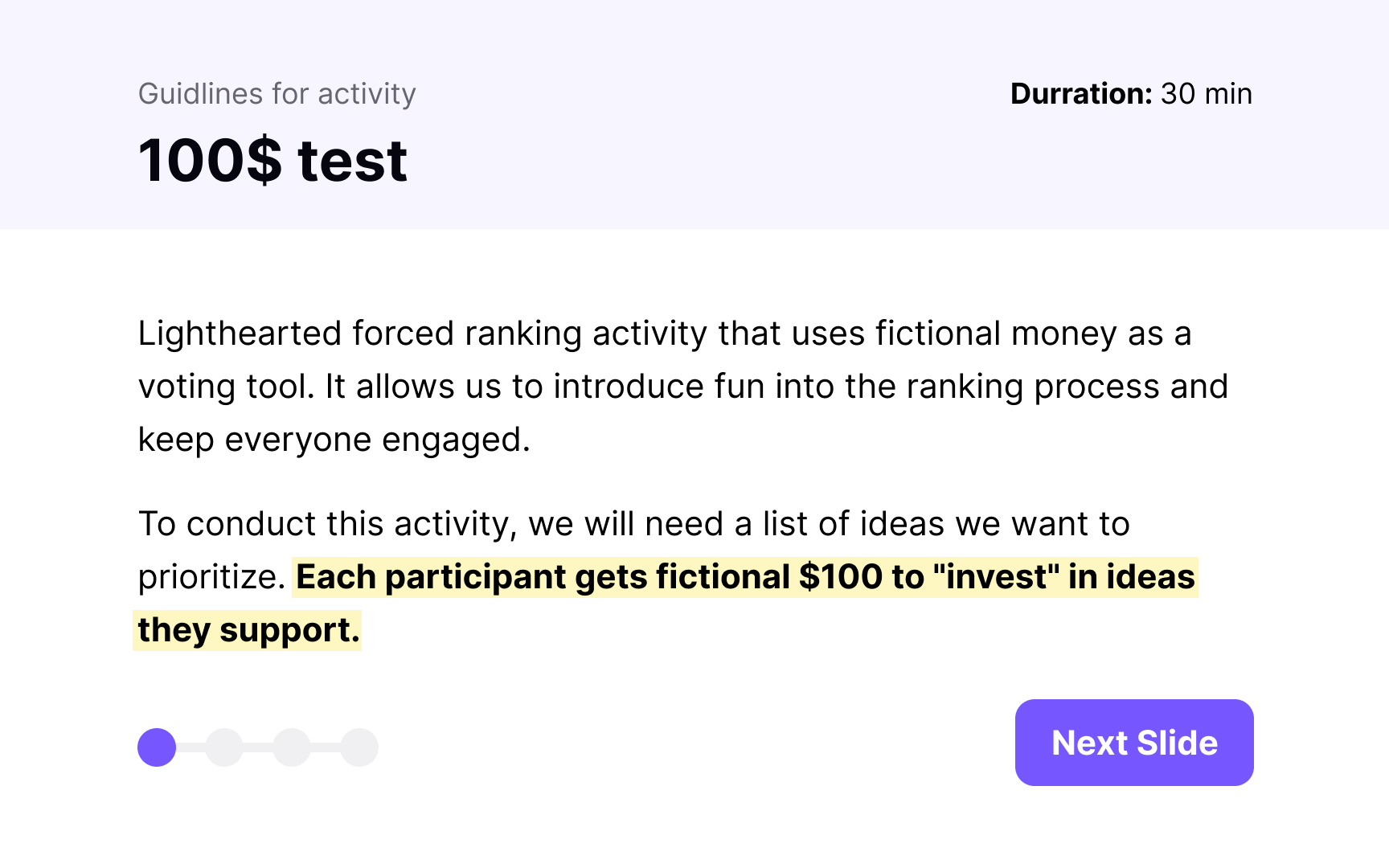The width and height of the screenshot is (1389, 868).
Task: Select the first purple progress dot
Action: 157,747
